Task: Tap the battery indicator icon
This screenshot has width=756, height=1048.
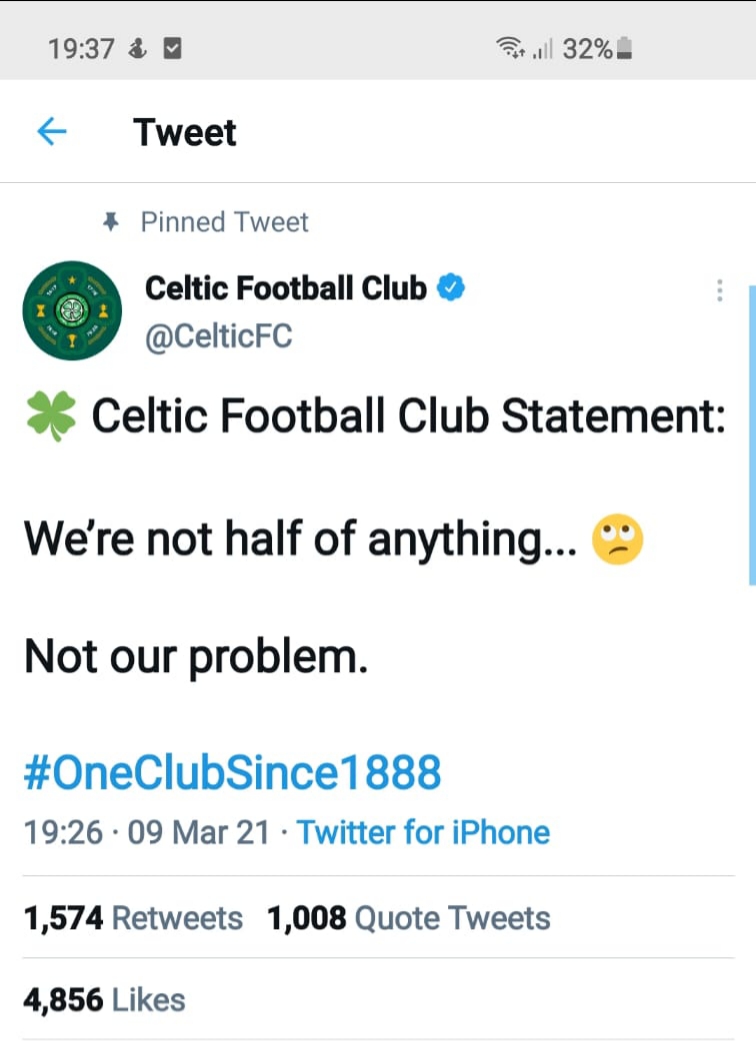Action: point(624,48)
